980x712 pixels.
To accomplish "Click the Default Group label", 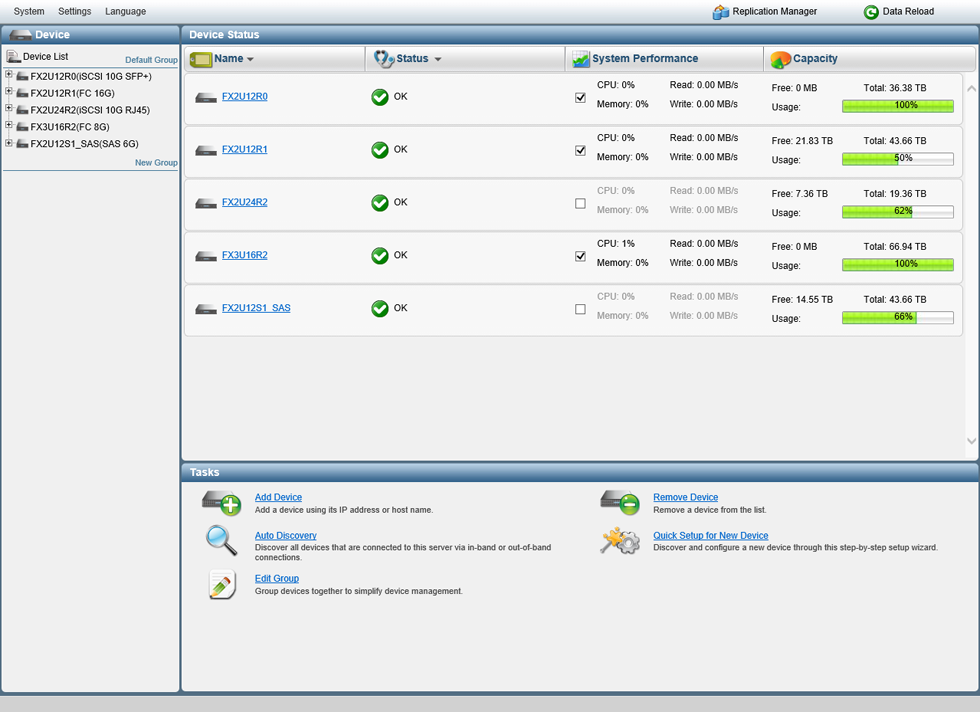I will (x=151, y=60).
